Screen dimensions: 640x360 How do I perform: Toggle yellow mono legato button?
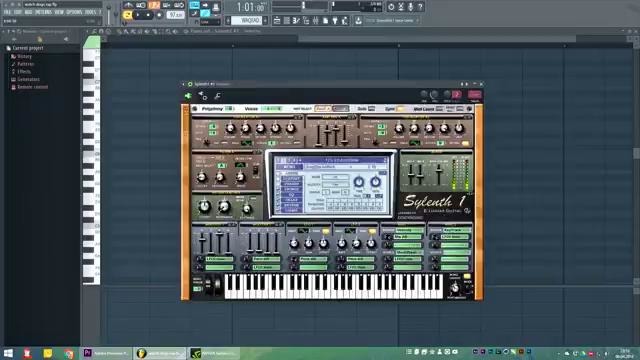tap(467, 277)
